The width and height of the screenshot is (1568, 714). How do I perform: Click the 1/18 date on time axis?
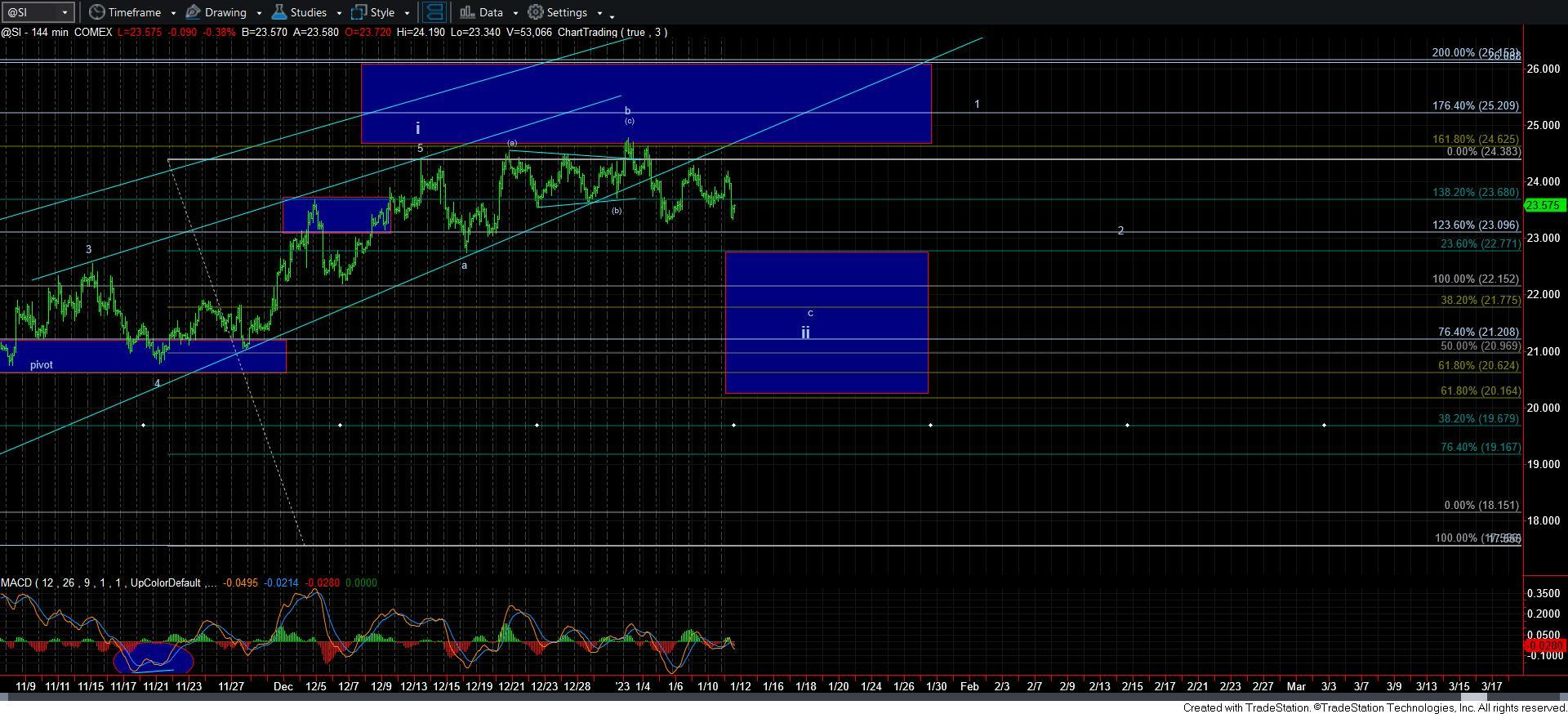tap(805, 686)
